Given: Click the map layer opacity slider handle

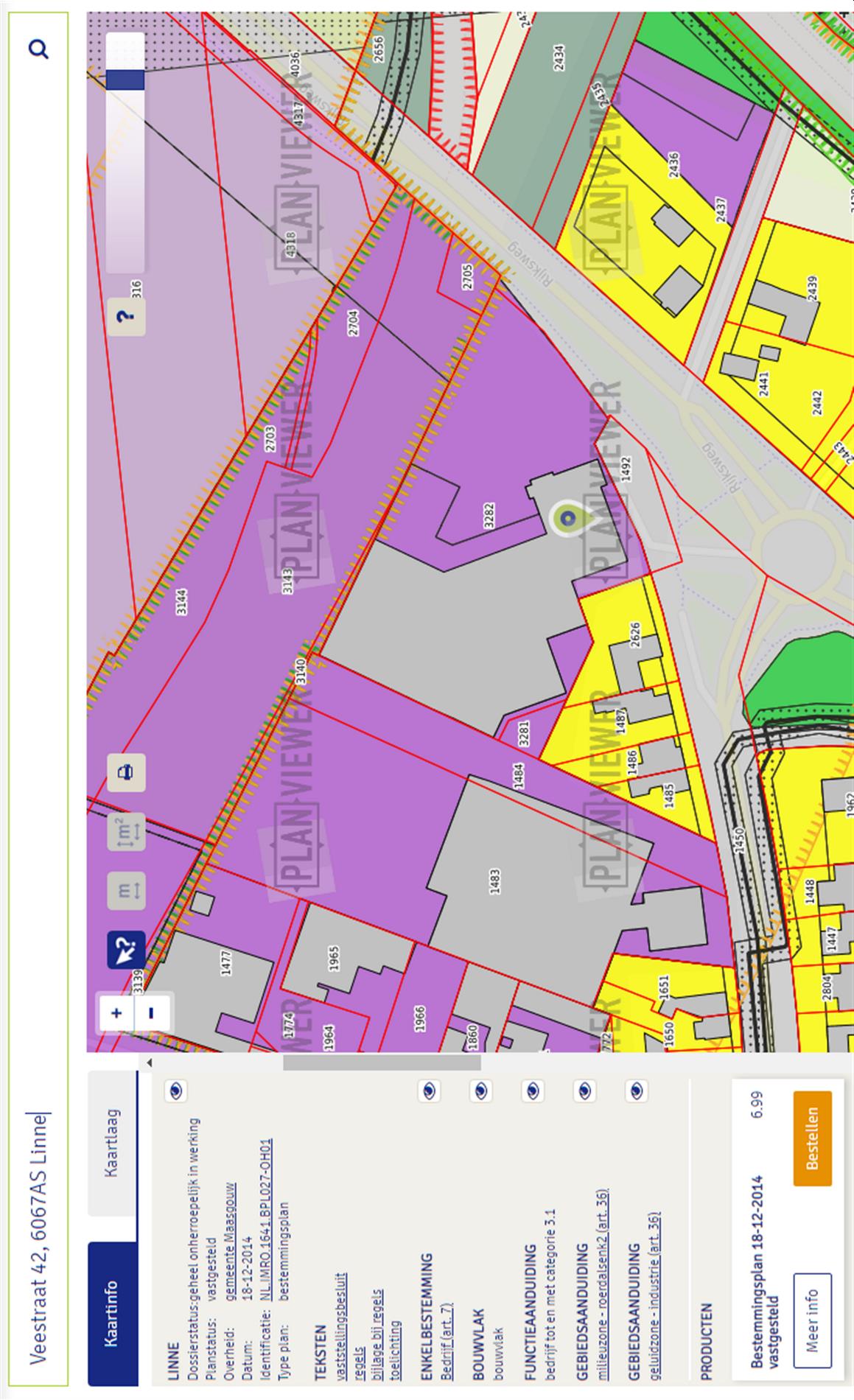Looking at the screenshot, I should [125, 80].
